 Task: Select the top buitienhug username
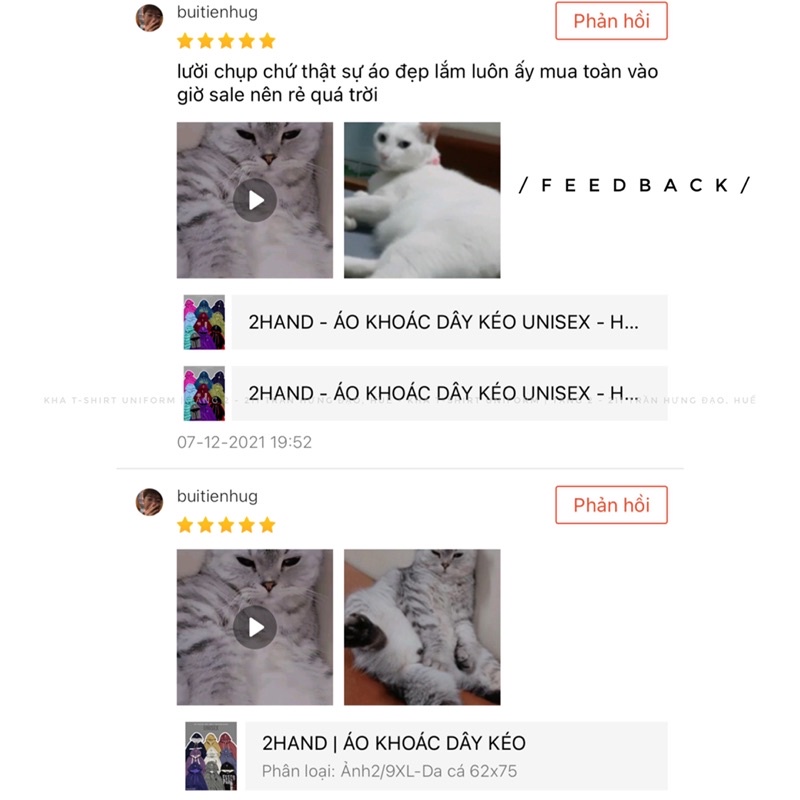click(217, 12)
